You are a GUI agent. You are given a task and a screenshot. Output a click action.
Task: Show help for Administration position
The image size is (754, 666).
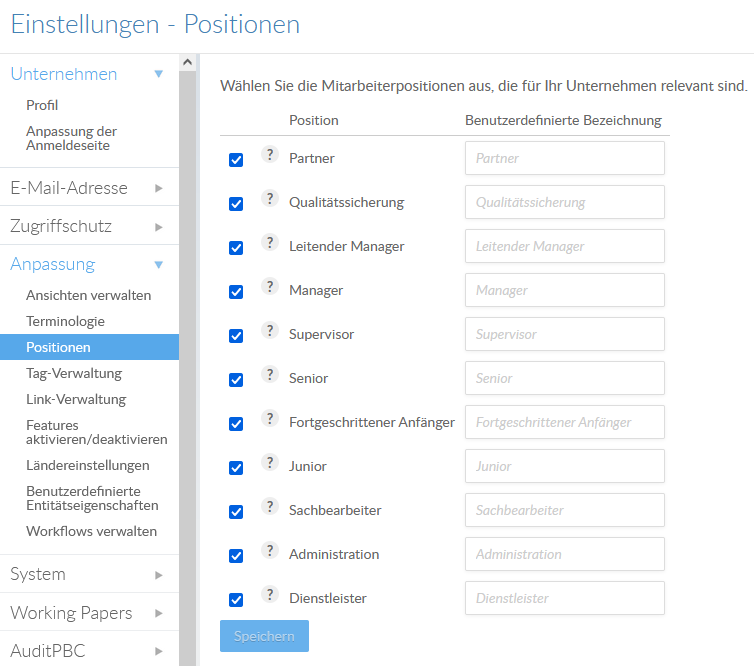270,550
